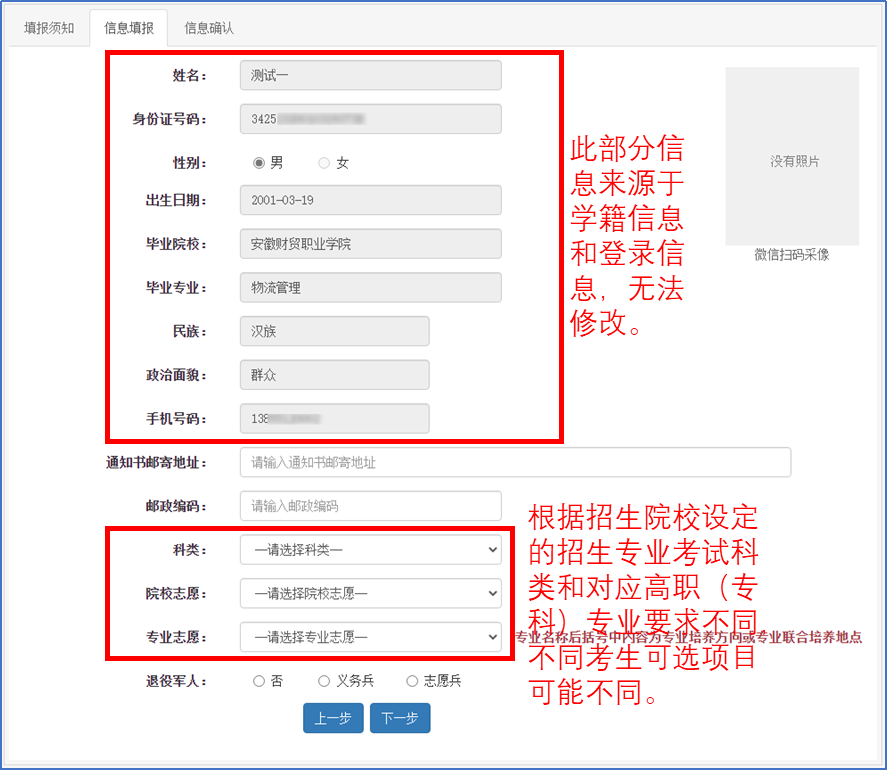Screen dimensions: 887x770
Task: Focus the 邮政编码 postal code field
Action: (x=370, y=506)
